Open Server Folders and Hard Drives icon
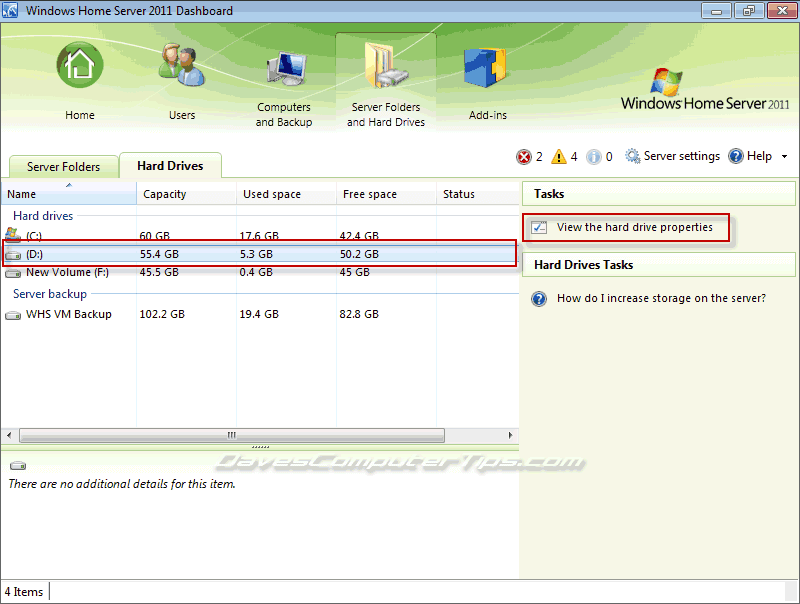The width and height of the screenshot is (800, 604). coord(386,65)
